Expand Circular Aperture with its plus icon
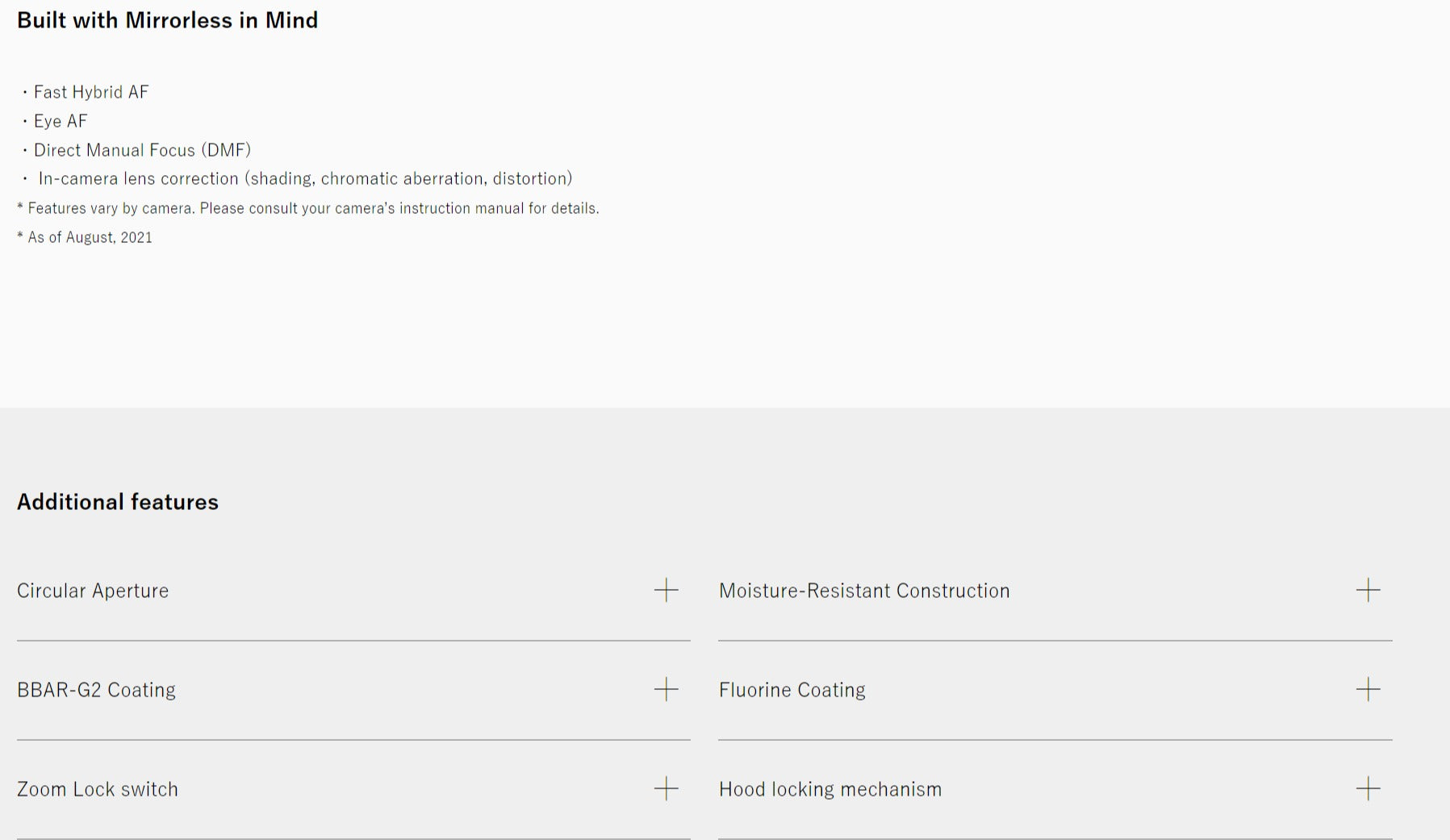Screen dimensions: 1450x840 coord(666,590)
